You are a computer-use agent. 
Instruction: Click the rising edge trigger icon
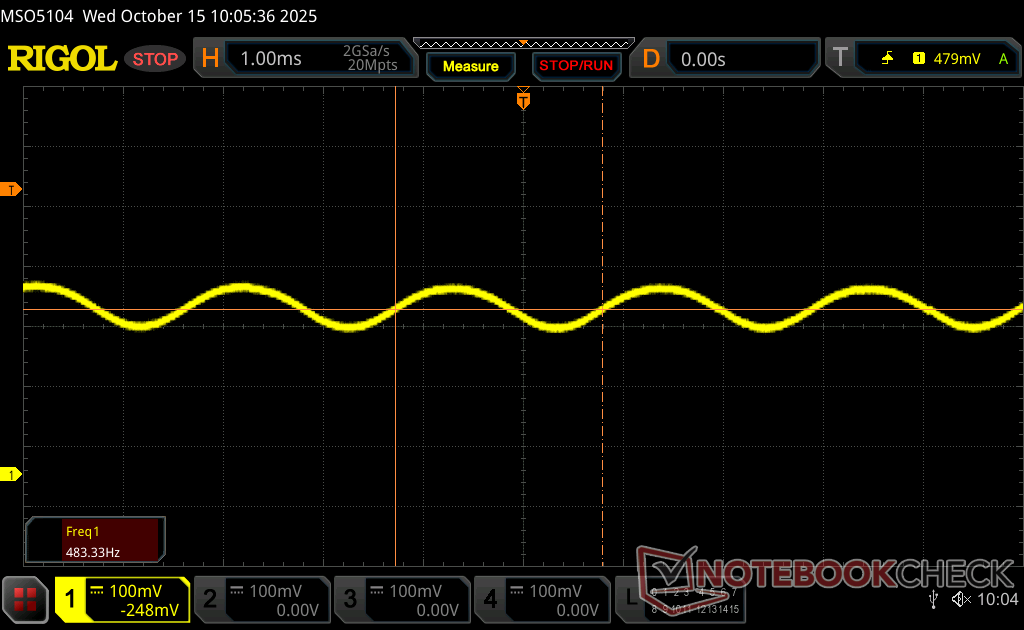click(x=887, y=59)
